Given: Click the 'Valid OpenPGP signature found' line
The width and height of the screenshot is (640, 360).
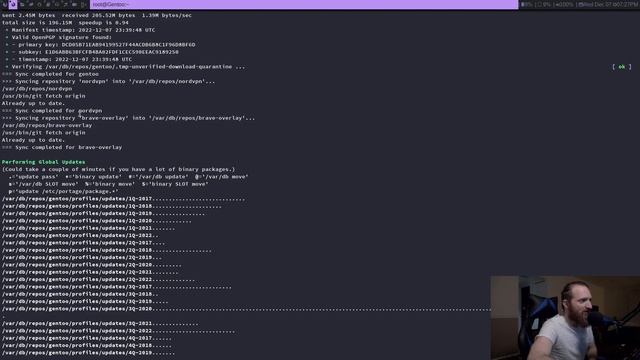Looking at the screenshot, I should point(59,37).
